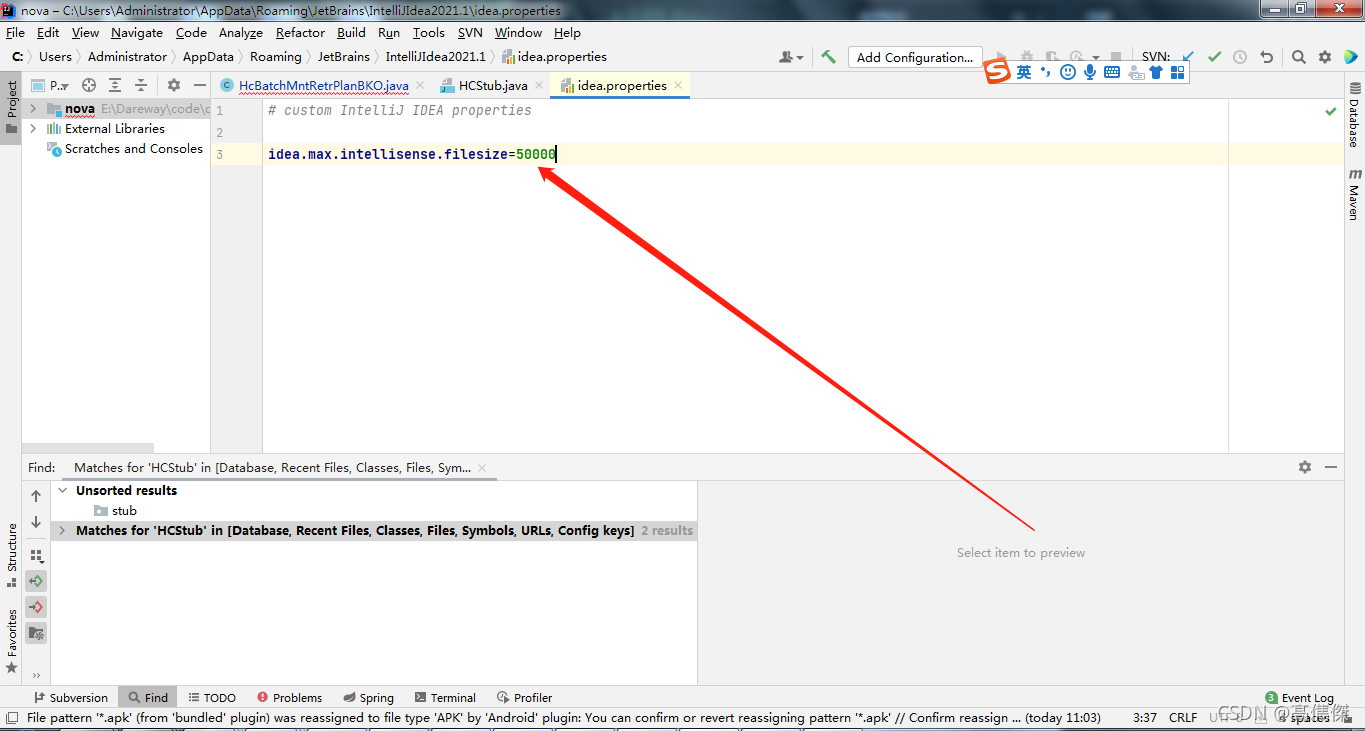The width and height of the screenshot is (1365, 731).
Task: Expand the nova project node
Action: (x=33, y=108)
